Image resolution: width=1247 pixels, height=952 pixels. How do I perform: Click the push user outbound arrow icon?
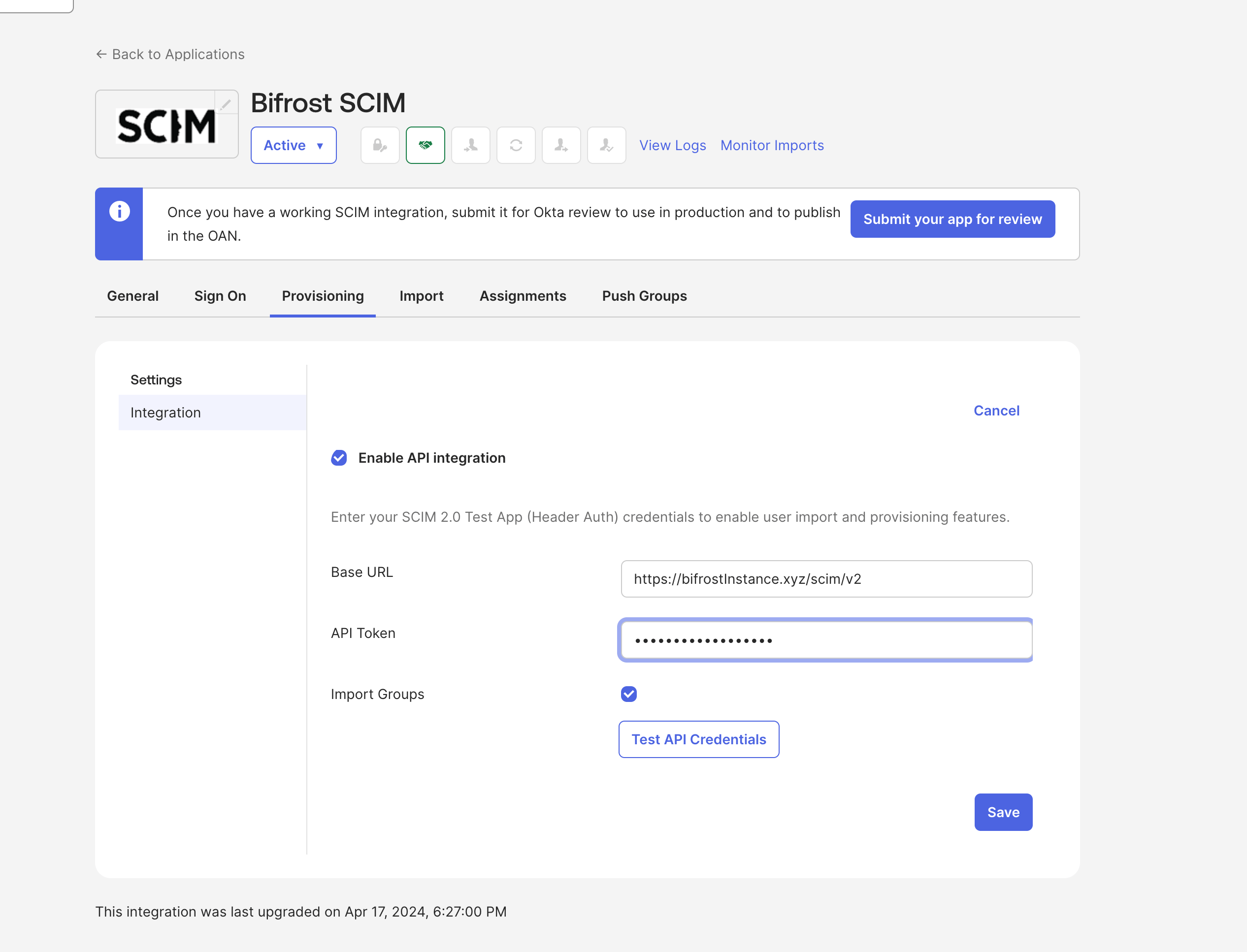click(x=561, y=145)
